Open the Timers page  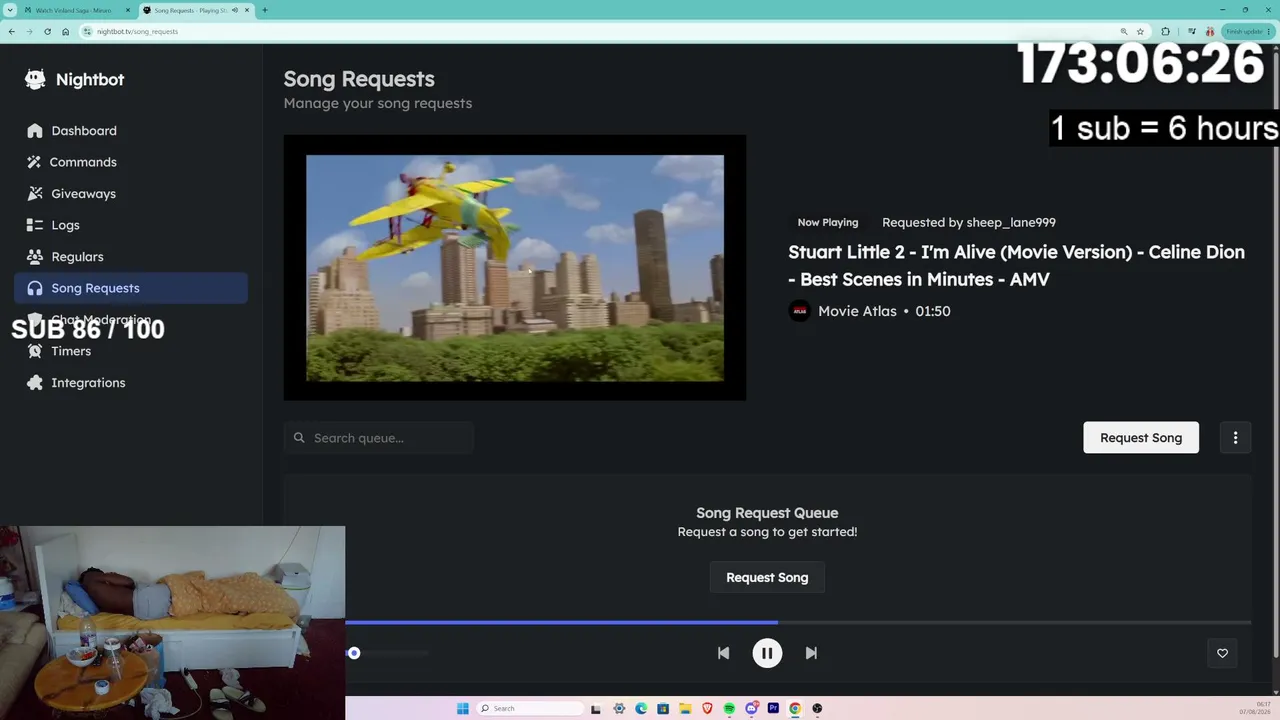coord(130,351)
